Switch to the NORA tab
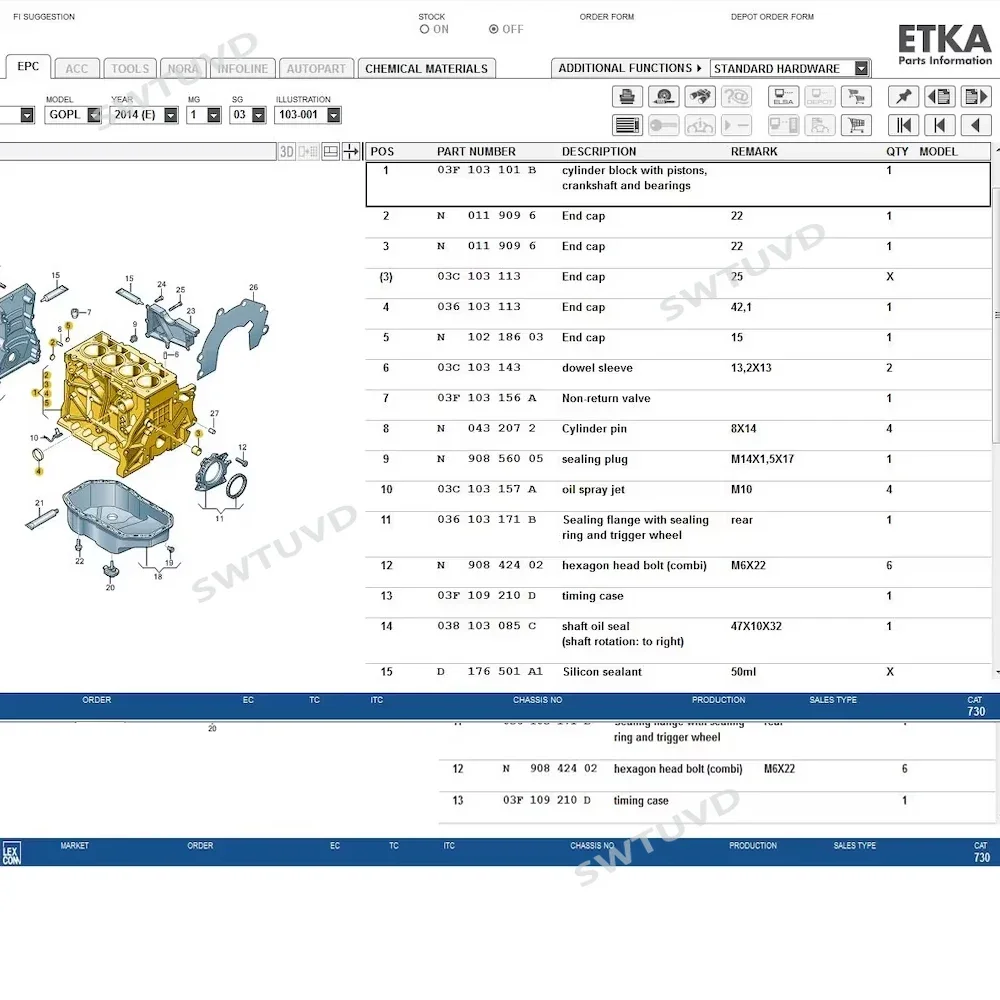 183,68
